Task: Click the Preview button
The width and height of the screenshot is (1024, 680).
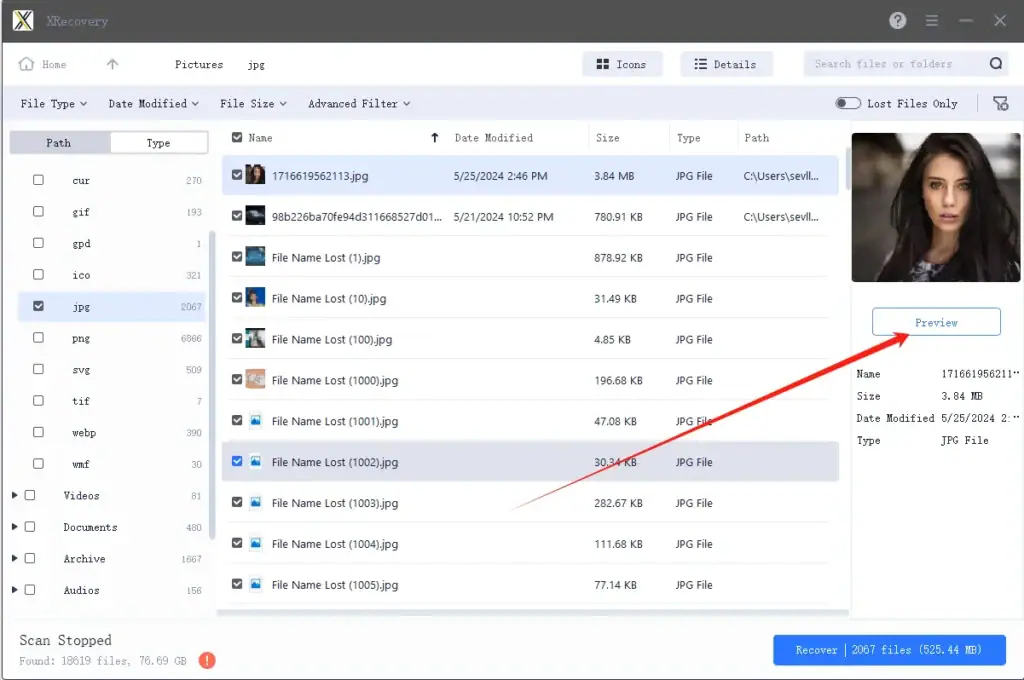Action: [935, 321]
